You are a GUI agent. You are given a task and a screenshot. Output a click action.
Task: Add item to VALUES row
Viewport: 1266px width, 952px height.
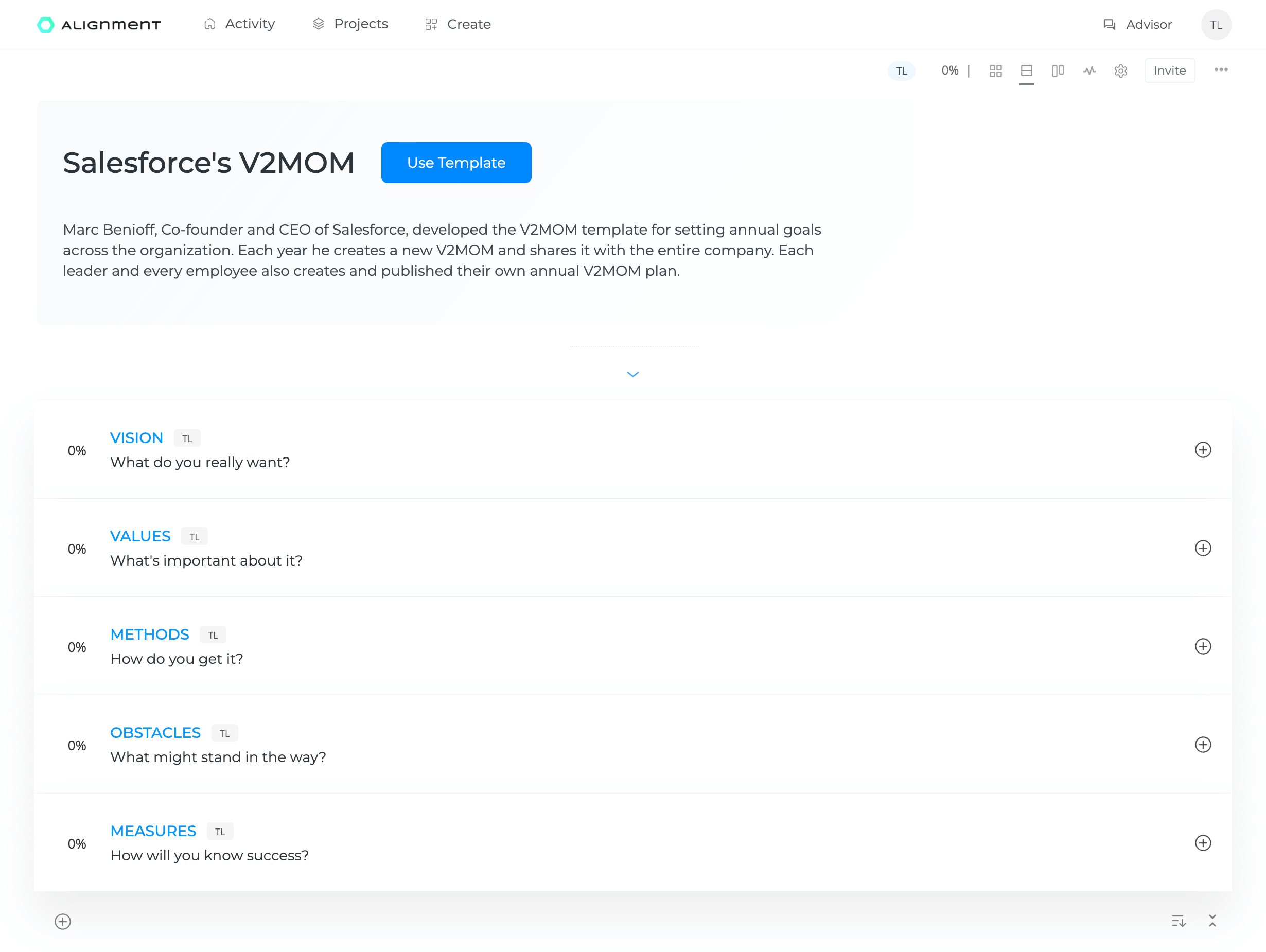(1203, 549)
